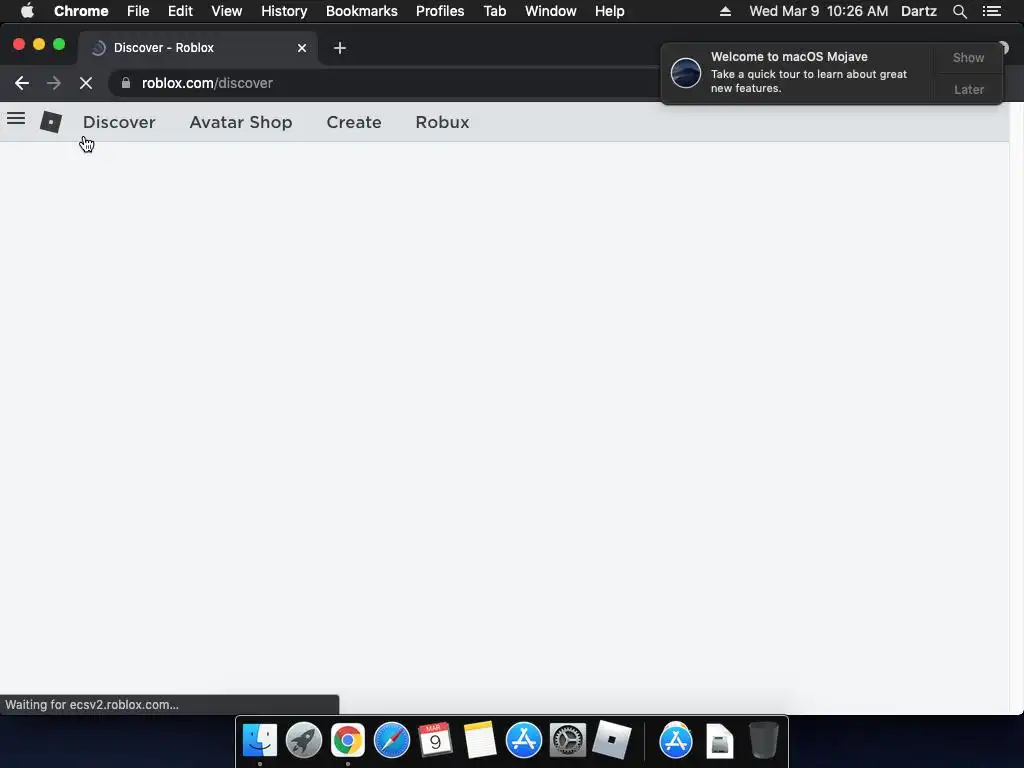Go back with the browser back arrow

pyautogui.click(x=22, y=83)
